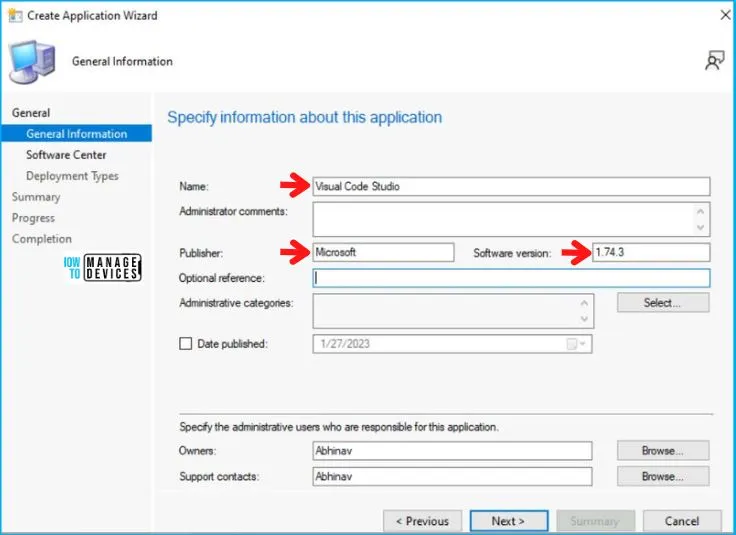The image size is (736, 535).
Task: Click the Optional reference input field
Action: coord(511,278)
